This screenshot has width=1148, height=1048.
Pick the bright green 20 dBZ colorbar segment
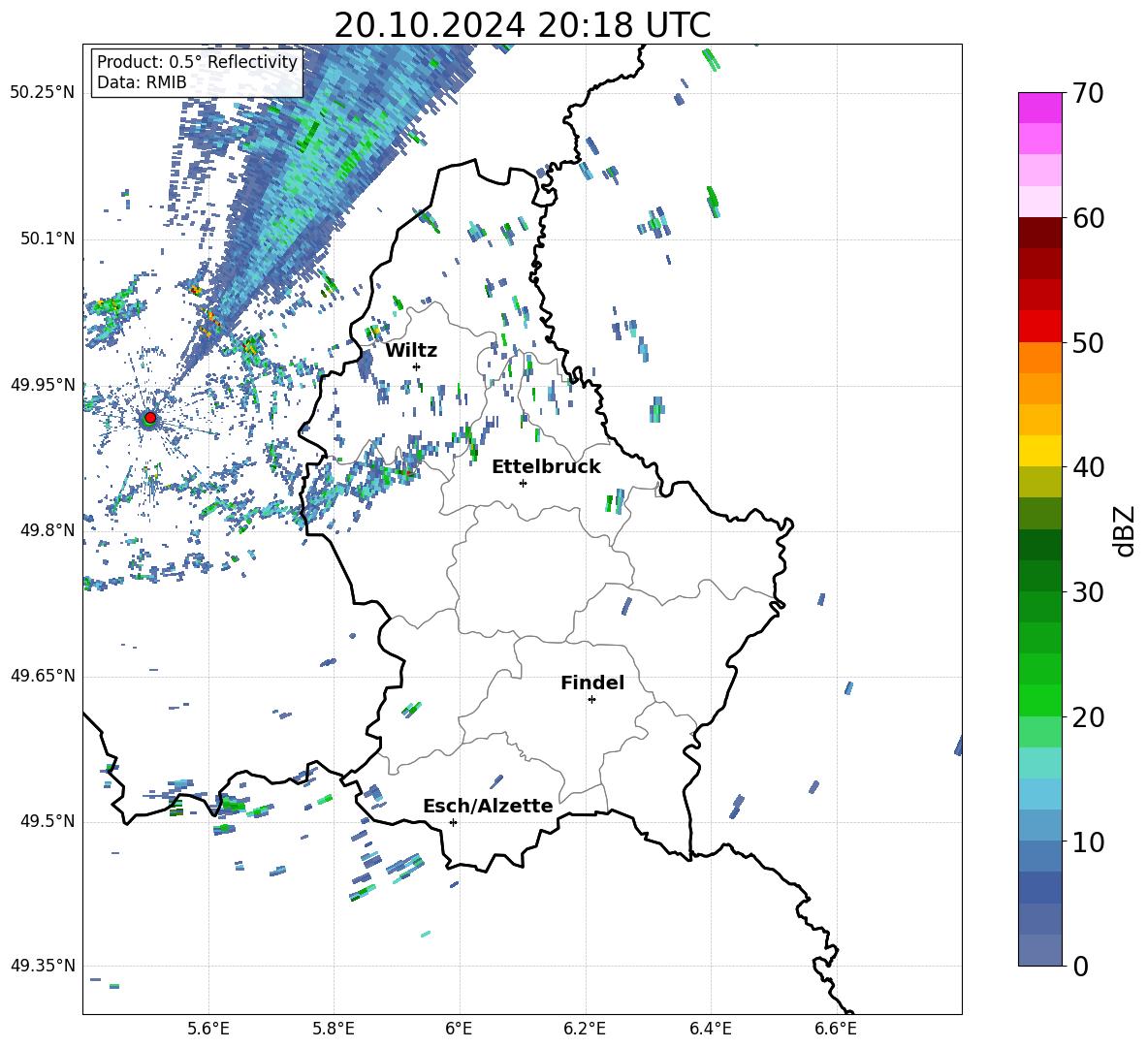click(x=1039, y=700)
